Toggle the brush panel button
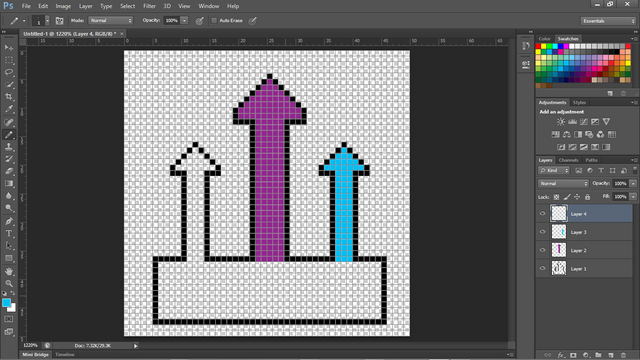Image resolution: width=640 pixels, height=360 pixels. coord(59,20)
